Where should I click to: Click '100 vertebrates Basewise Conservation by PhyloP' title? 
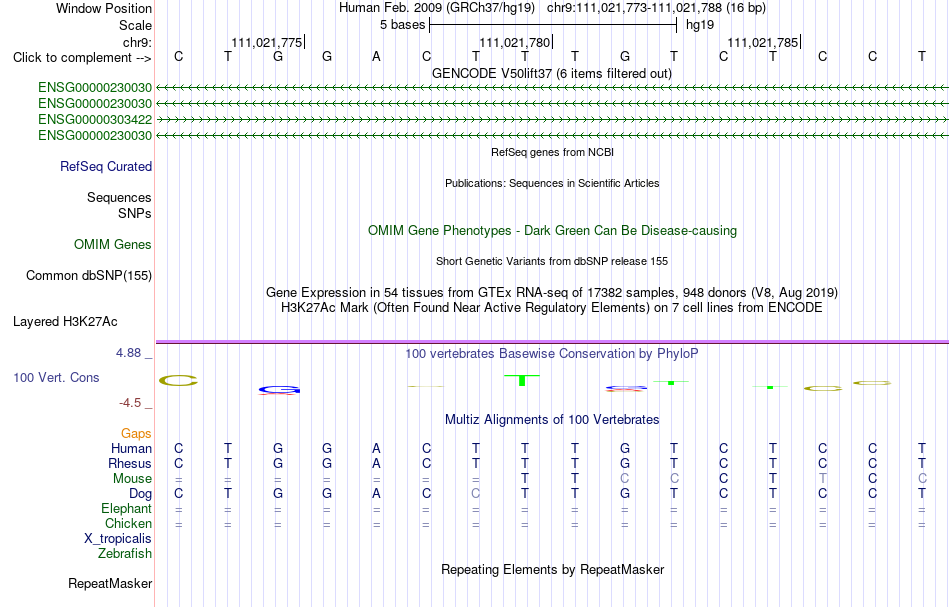click(551, 353)
